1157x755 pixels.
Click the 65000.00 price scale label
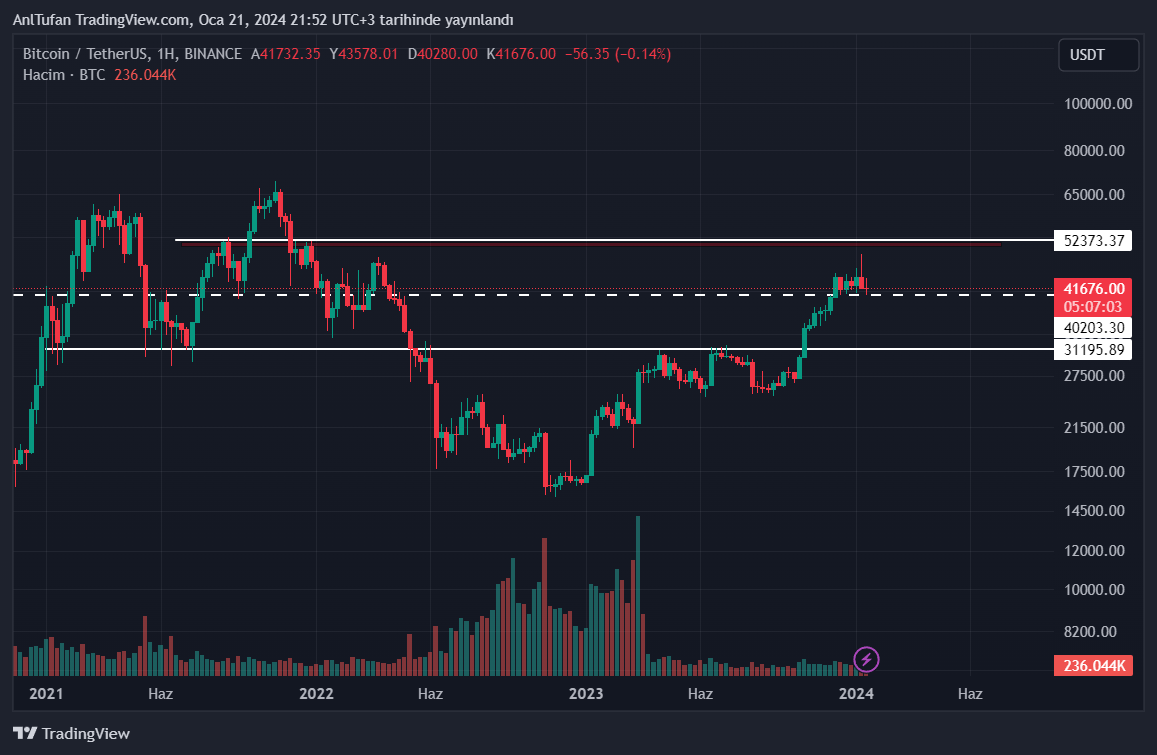pos(1097,195)
